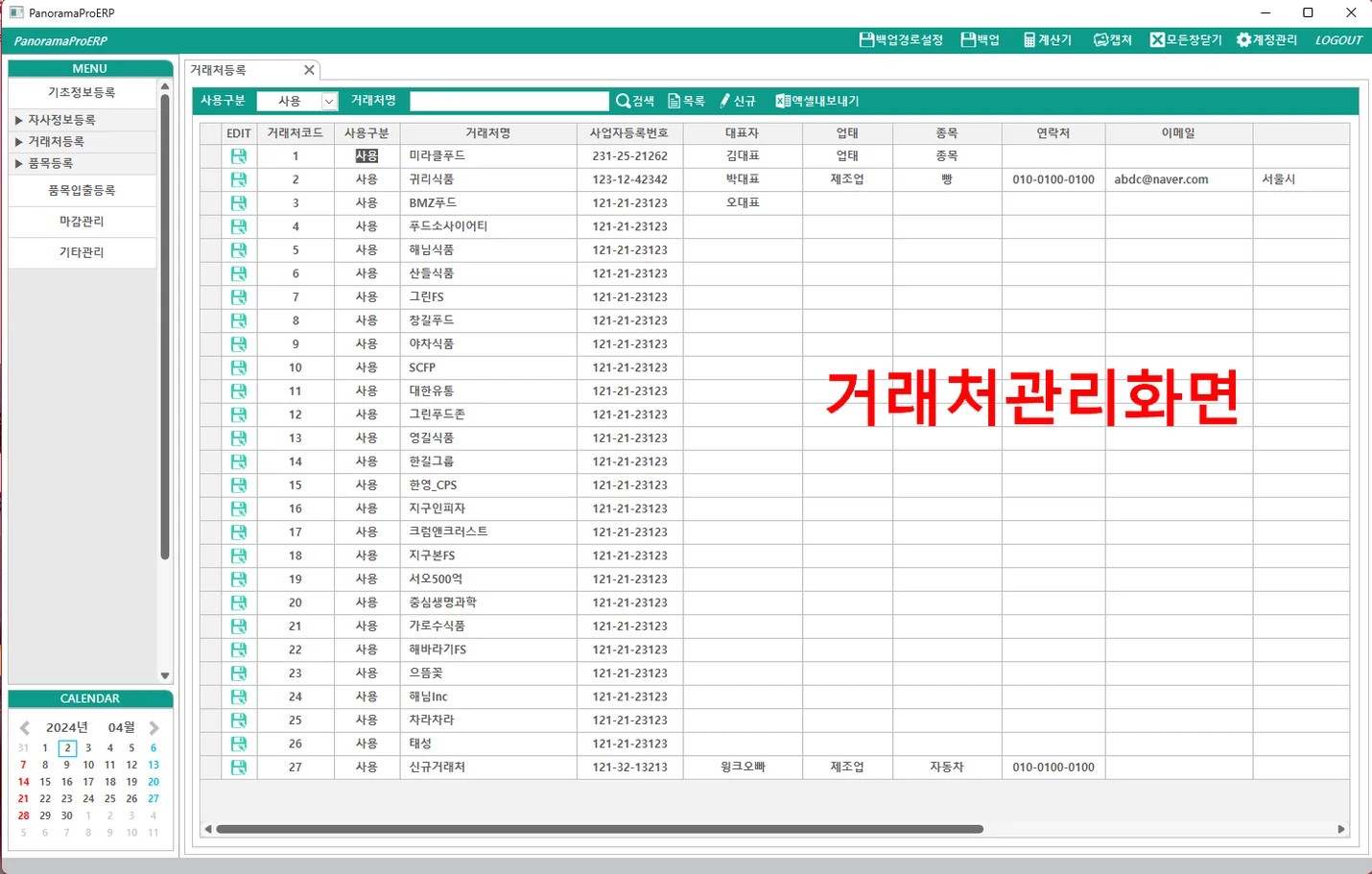The image size is (1372, 874).
Task: Click the edit icon for 한영_CPS
Action: 239,484
